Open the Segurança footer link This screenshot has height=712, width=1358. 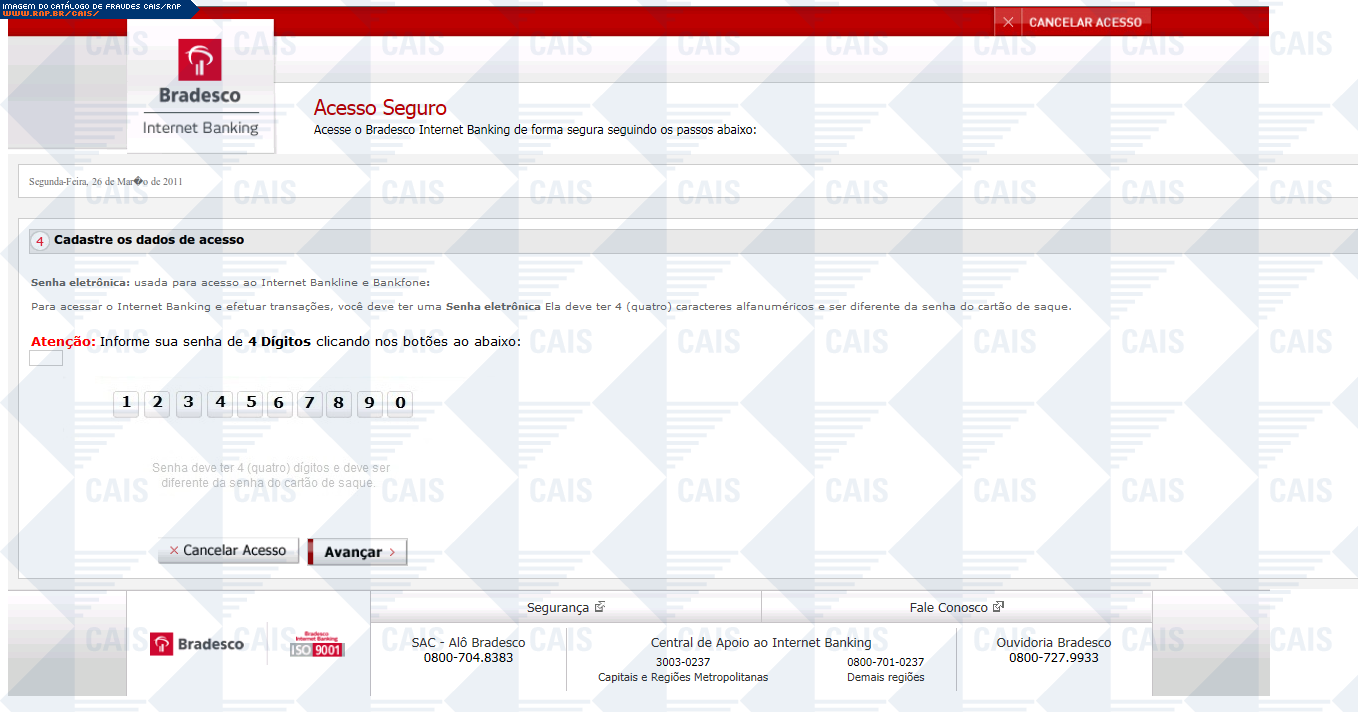pyautogui.click(x=557, y=607)
